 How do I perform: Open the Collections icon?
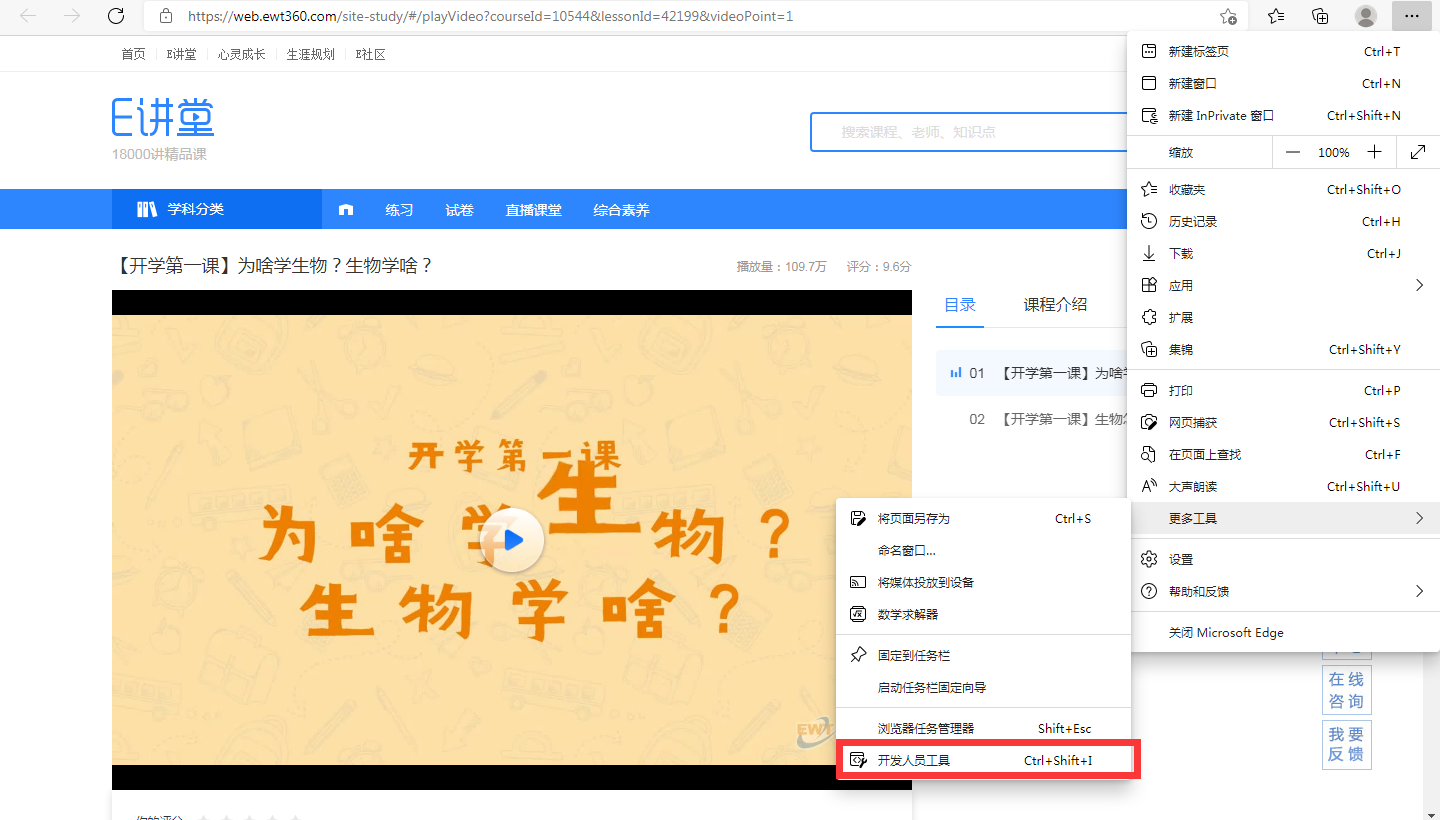tap(1320, 16)
